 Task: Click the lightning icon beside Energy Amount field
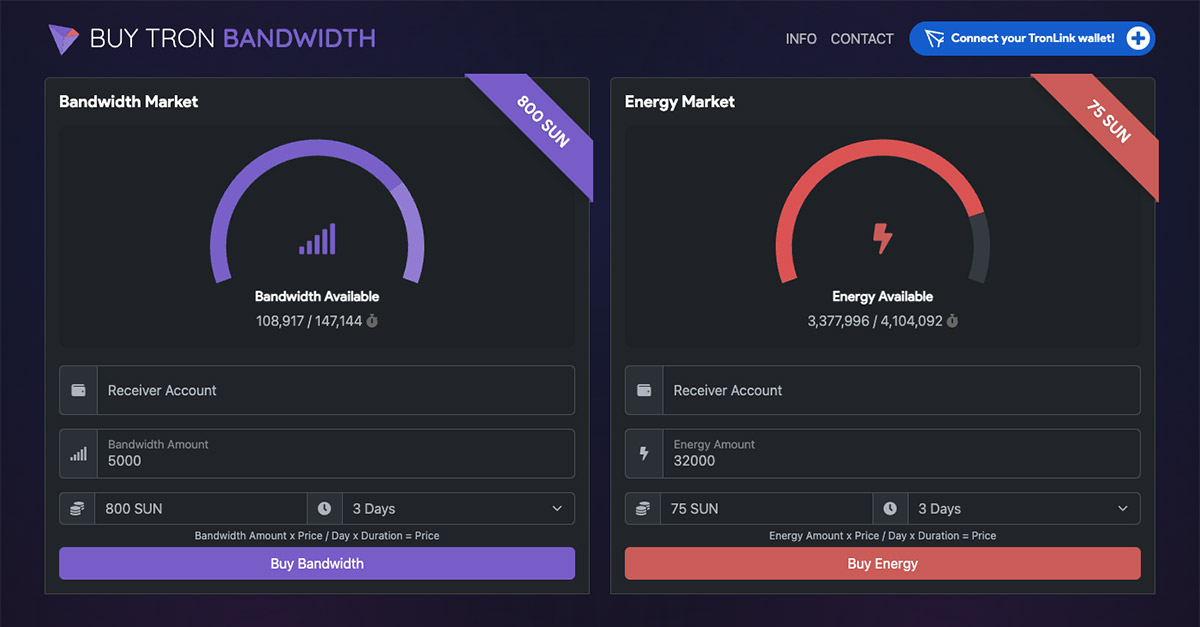[643, 453]
